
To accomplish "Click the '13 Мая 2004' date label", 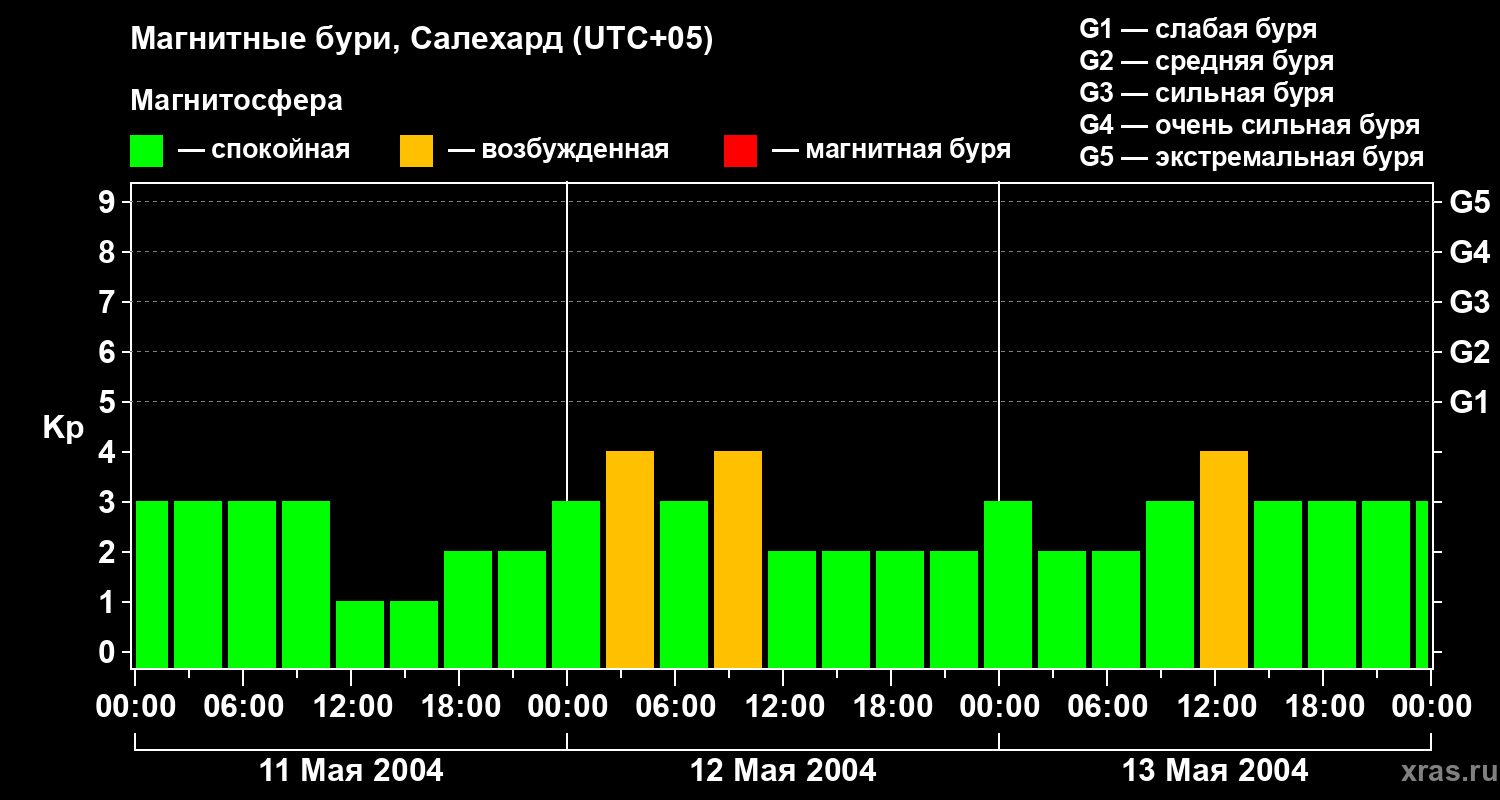I will (1215, 770).
